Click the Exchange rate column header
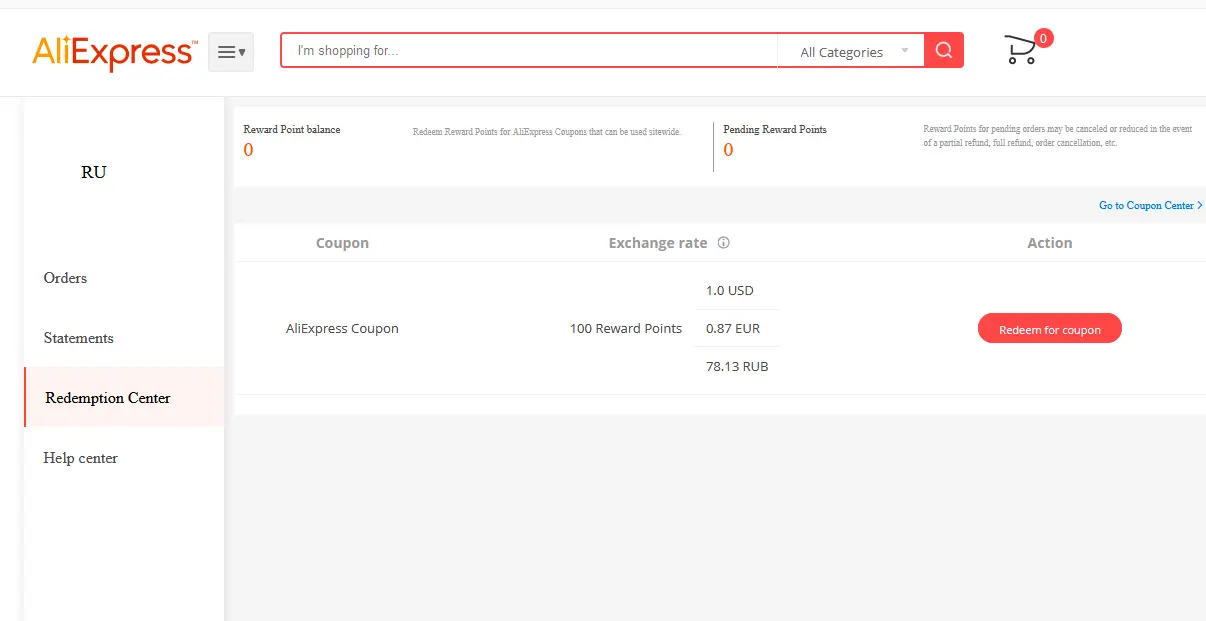Image resolution: width=1206 pixels, height=621 pixels. tap(658, 243)
